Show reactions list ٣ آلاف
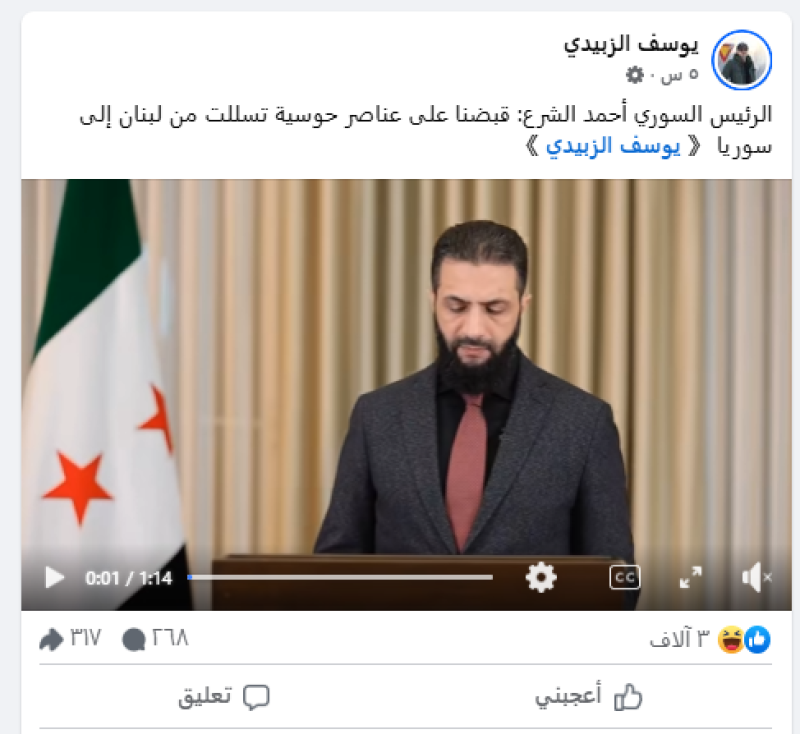The height and width of the screenshot is (734, 800). [679, 639]
